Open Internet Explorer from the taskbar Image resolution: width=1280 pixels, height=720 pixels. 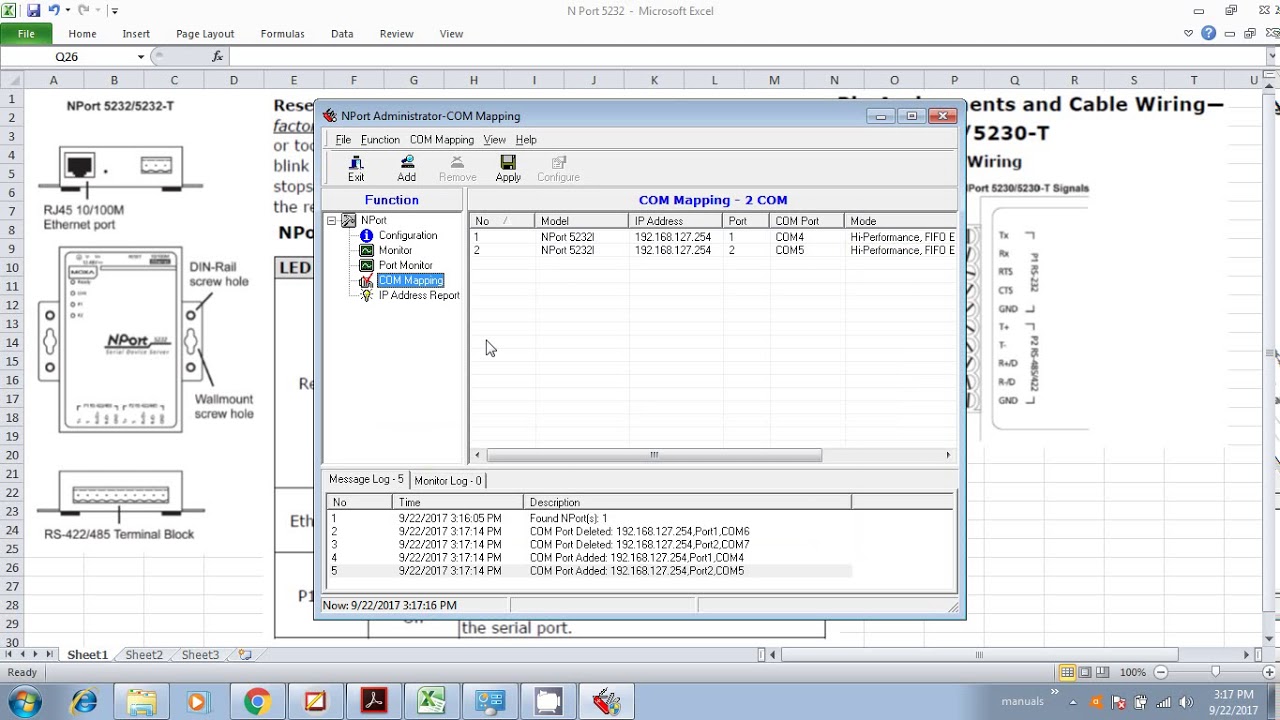(x=84, y=702)
